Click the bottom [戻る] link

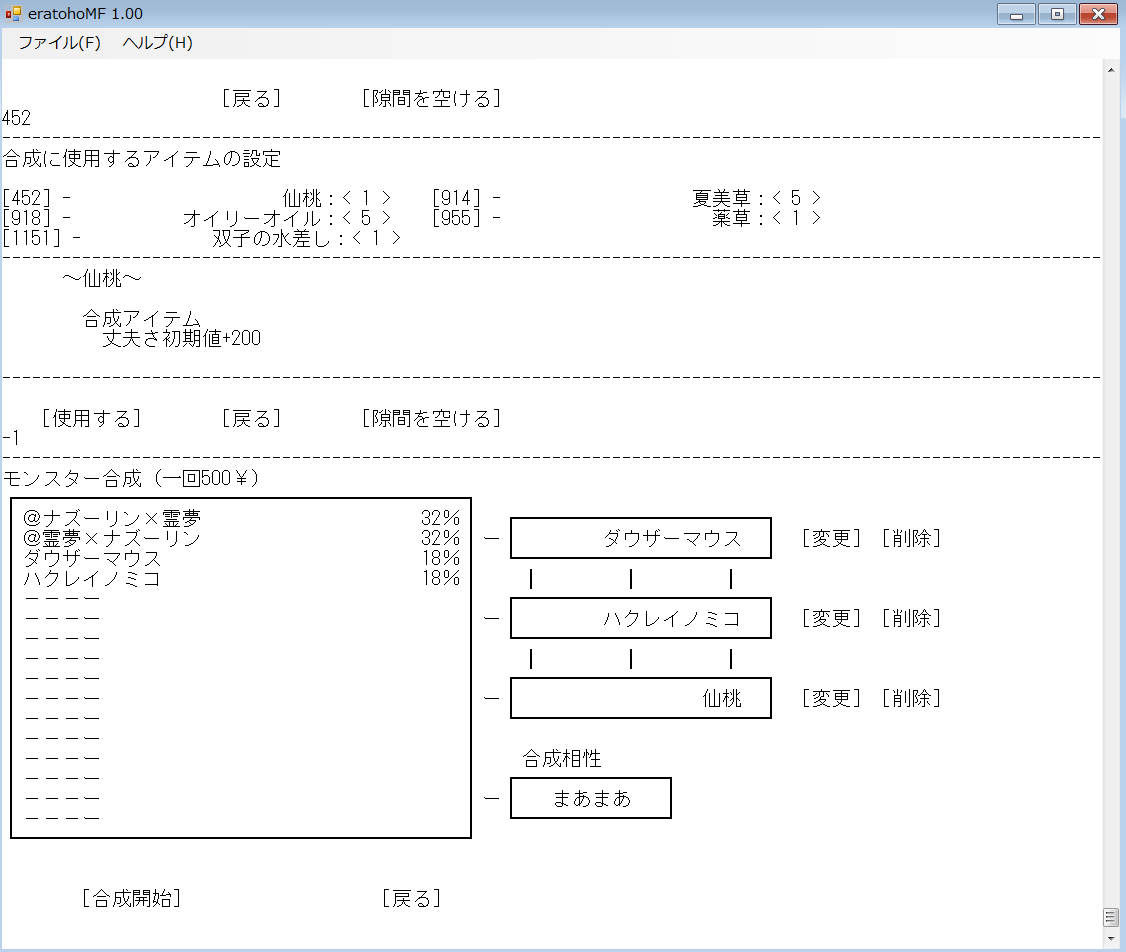[x=411, y=898]
